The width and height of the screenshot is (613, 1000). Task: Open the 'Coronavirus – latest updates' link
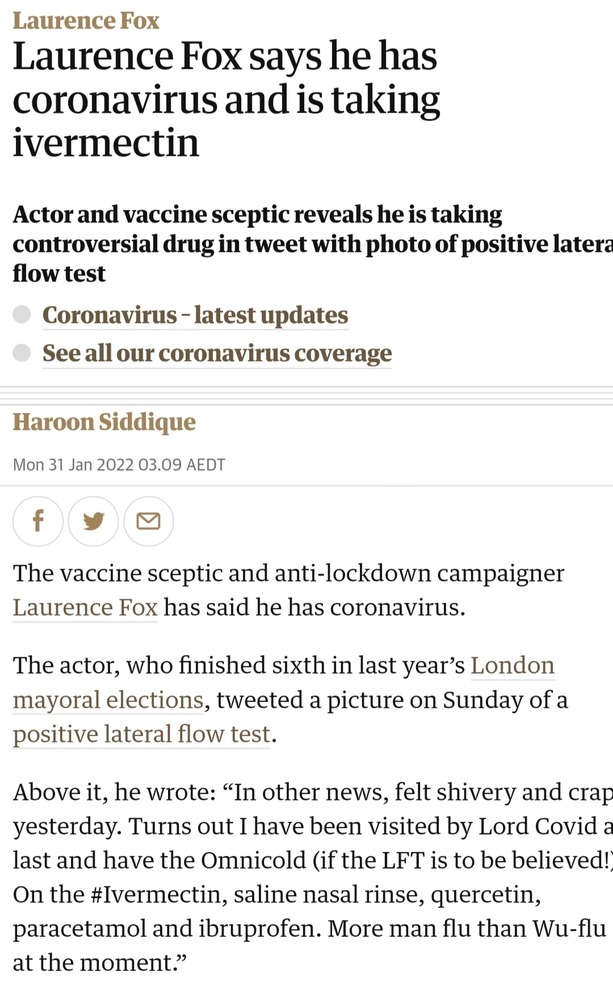click(x=195, y=316)
